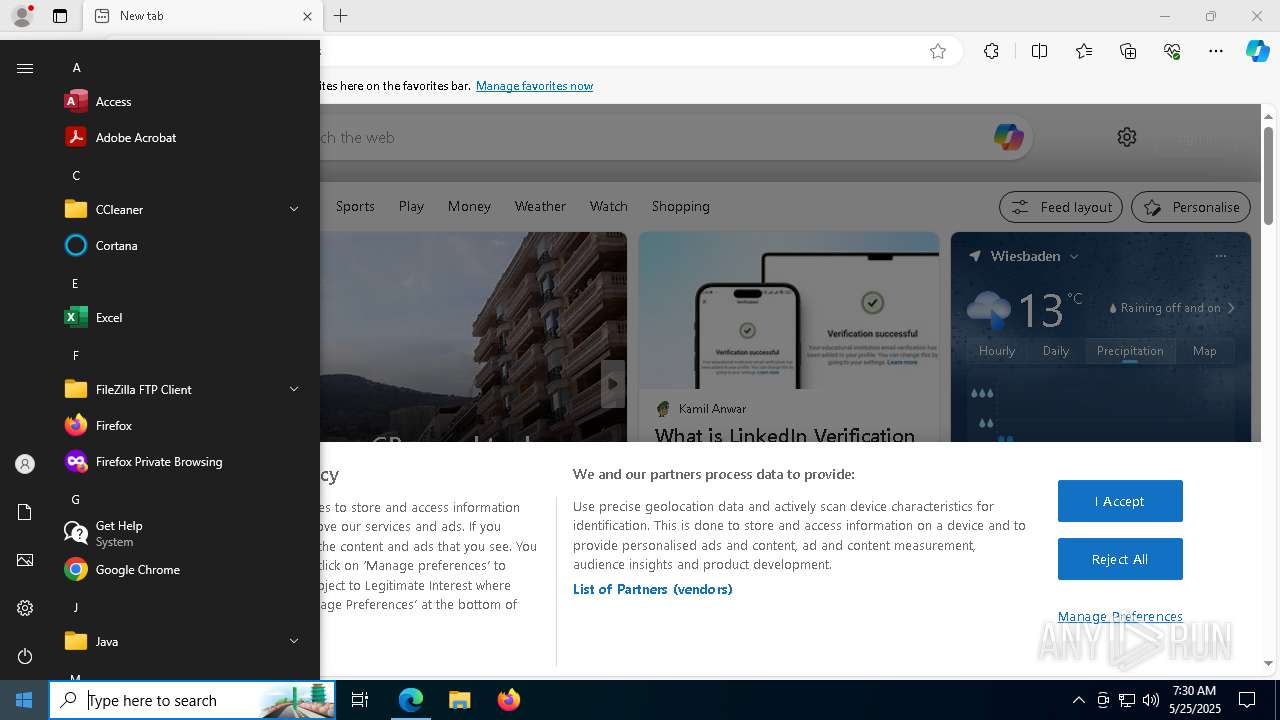1280x720 pixels.
Task: Open page settings gear on new tab
Action: pos(1127,137)
